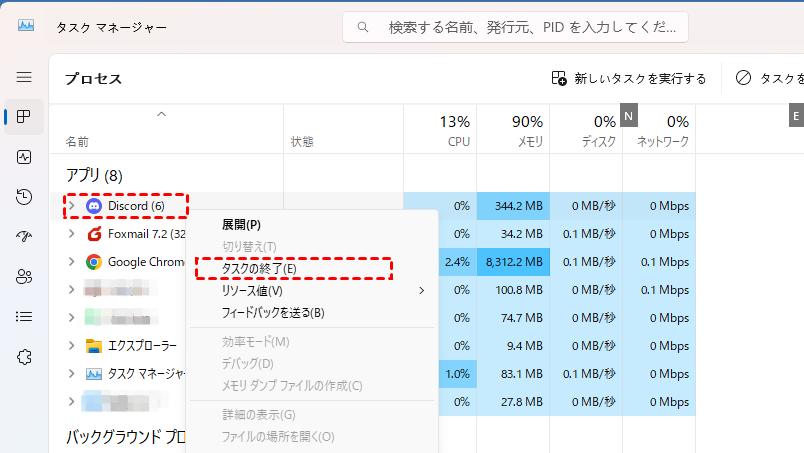
Task: Choose 展開(P) in context menu
Action: [241, 225]
